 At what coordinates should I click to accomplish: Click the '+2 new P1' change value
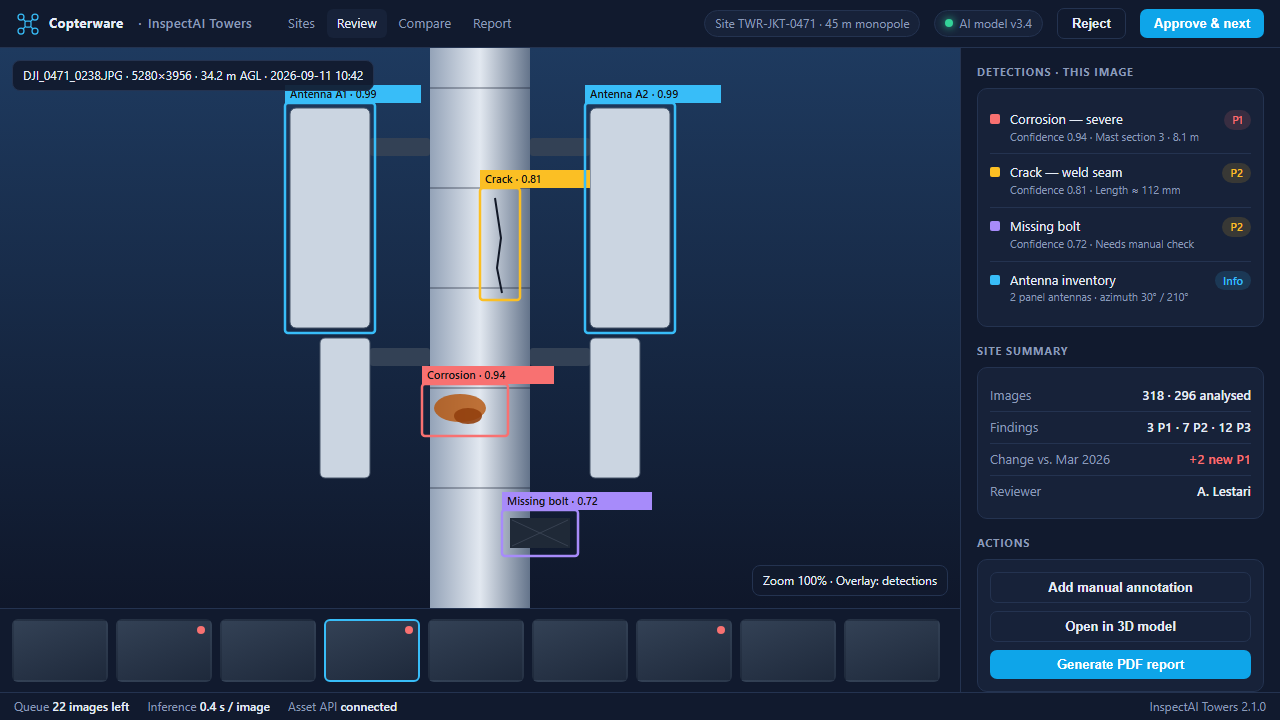coord(1220,460)
